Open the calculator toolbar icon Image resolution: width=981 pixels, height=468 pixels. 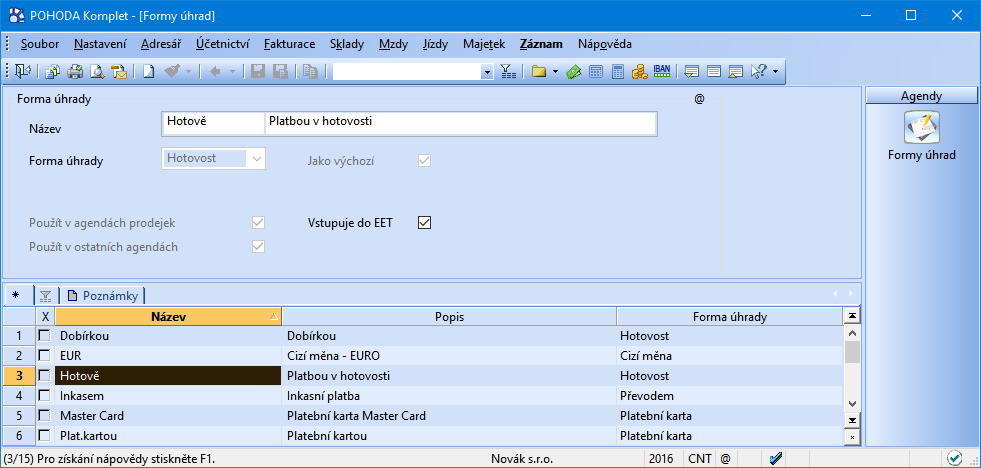click(x=618, y=72)
